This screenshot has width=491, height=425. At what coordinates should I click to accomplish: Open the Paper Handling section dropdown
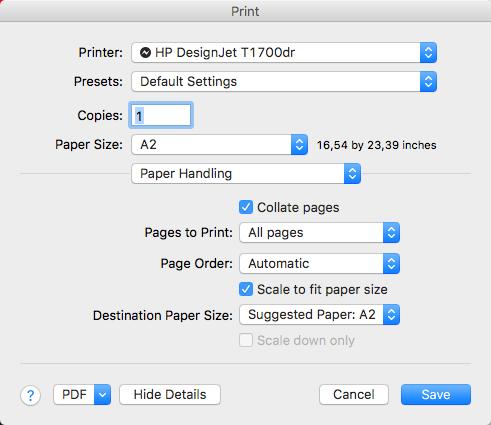pos(246,173)
